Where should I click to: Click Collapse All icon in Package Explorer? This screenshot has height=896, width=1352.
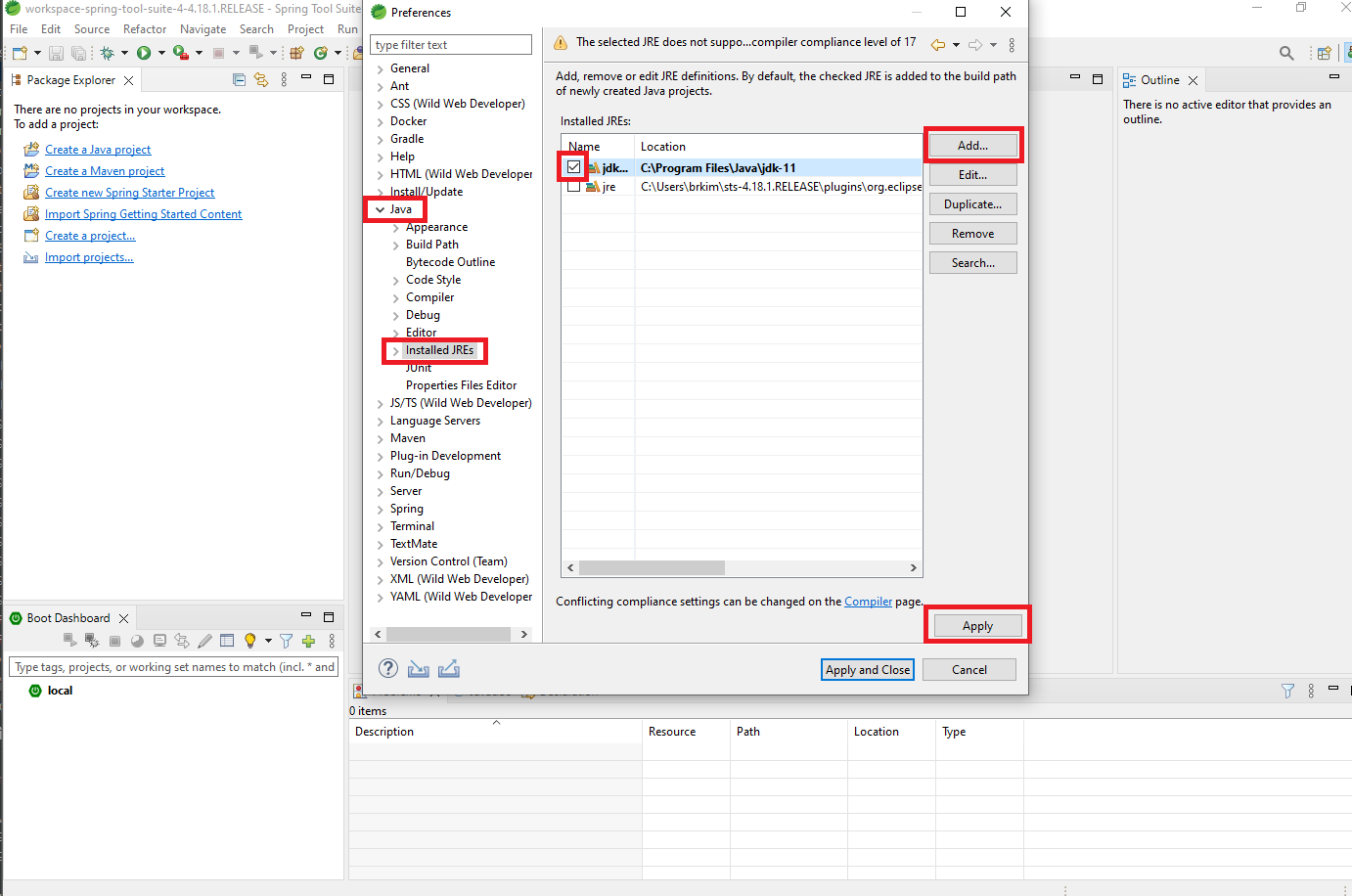239,80
